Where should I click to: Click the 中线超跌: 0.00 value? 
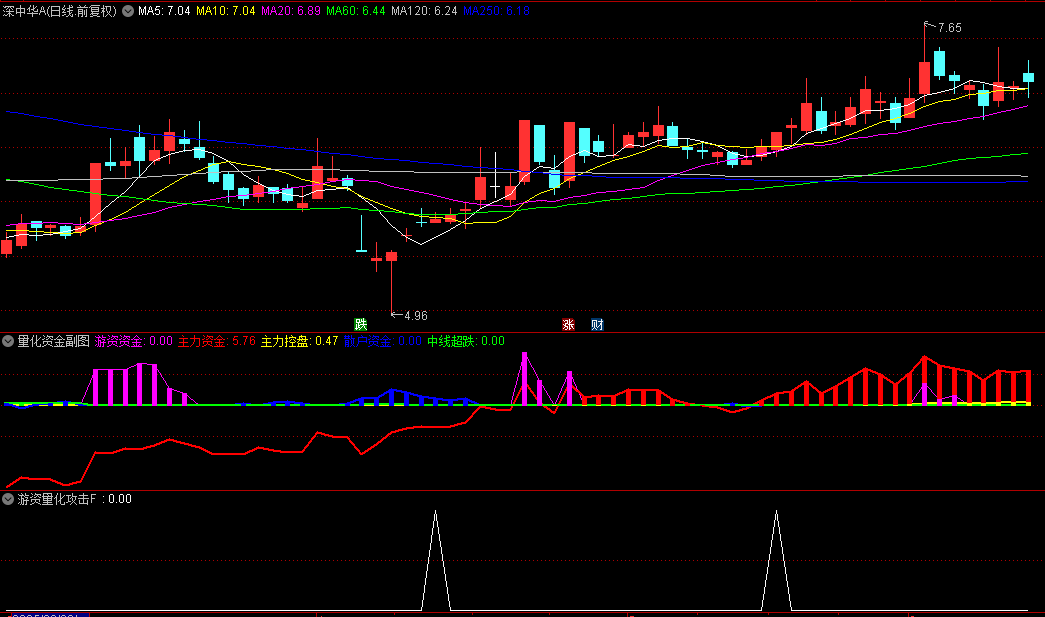[466, 341]
